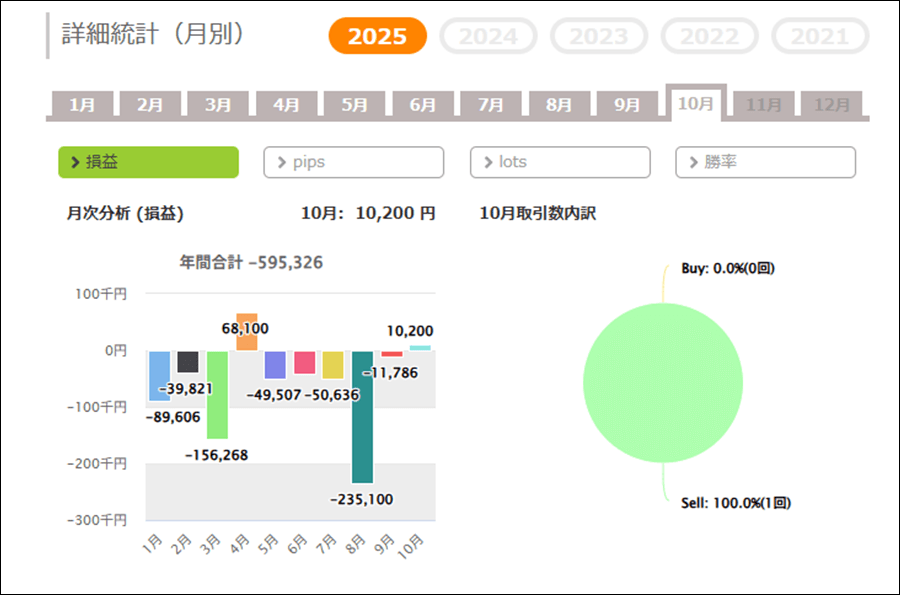The width and height of the screenshot is (900, 595).
Task: Click the 10月 x-axis label under chart
Action: [411, 546]
